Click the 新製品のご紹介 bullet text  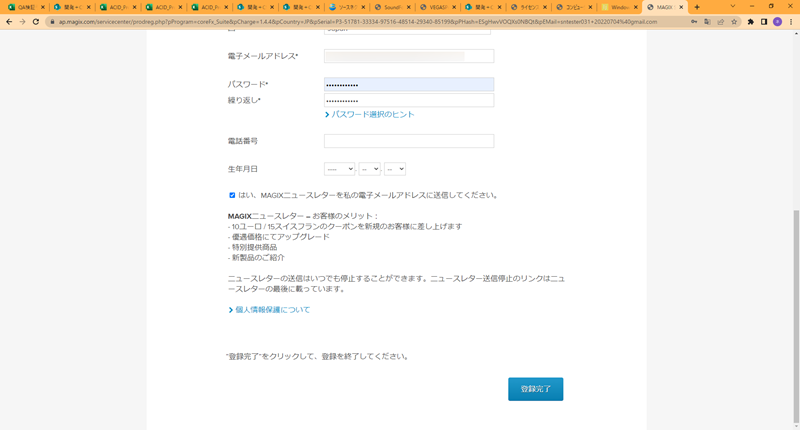coord(256,258)
